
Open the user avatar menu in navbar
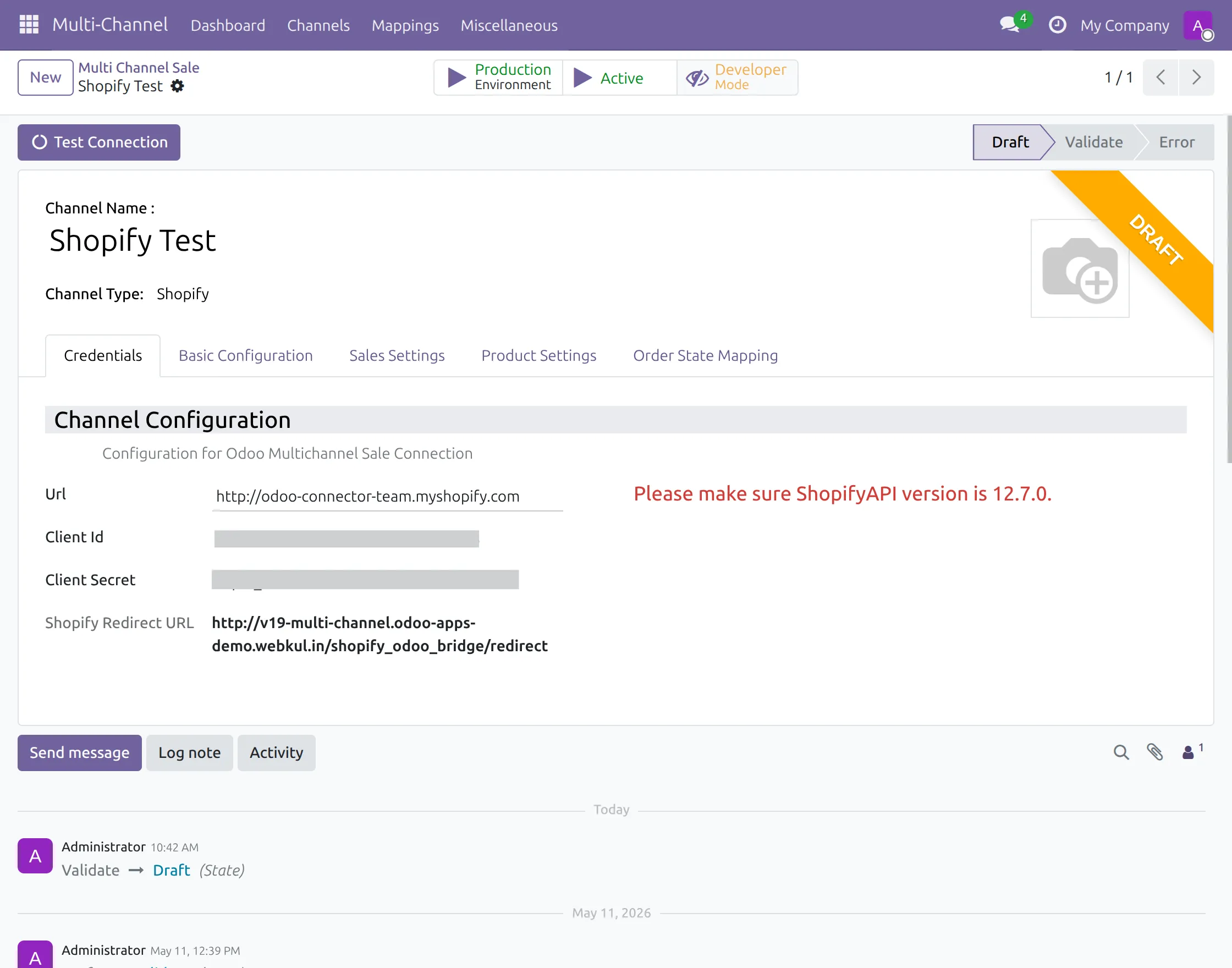(x=1197, y=25)
